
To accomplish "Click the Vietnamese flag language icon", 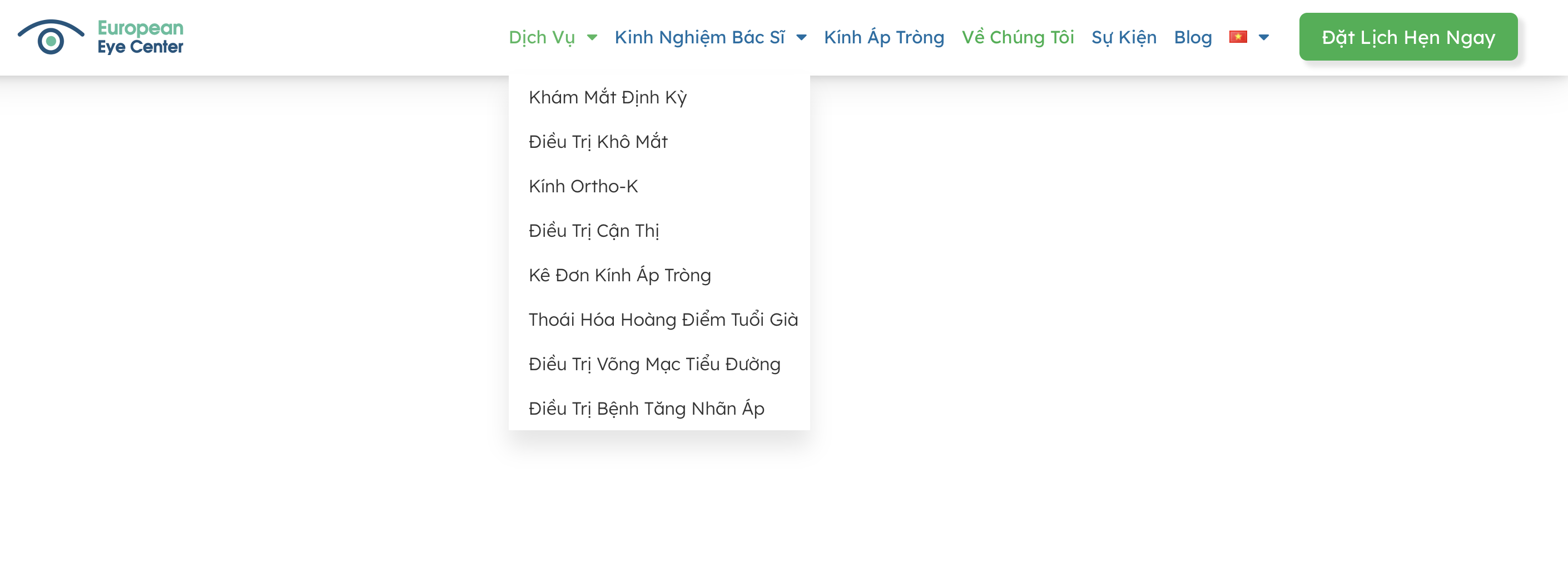I will 1238,37.
